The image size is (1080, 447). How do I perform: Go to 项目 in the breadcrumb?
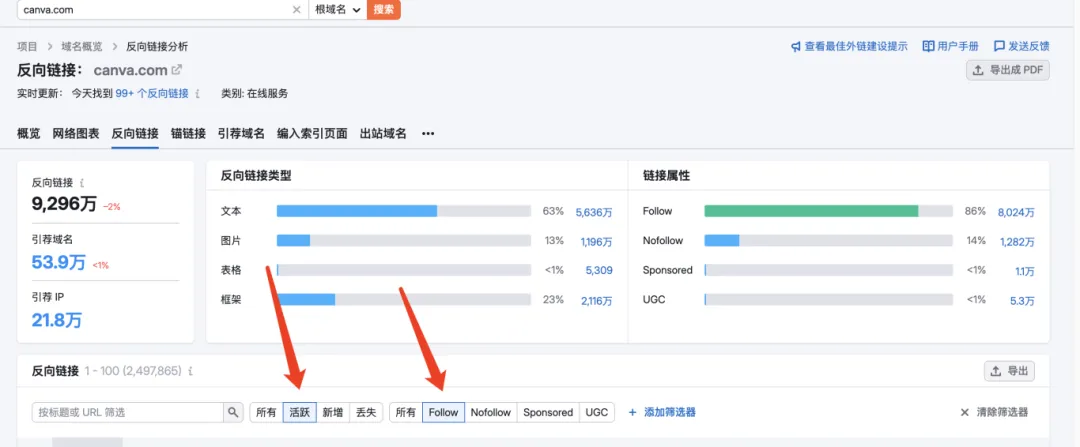tap(28, 46)
